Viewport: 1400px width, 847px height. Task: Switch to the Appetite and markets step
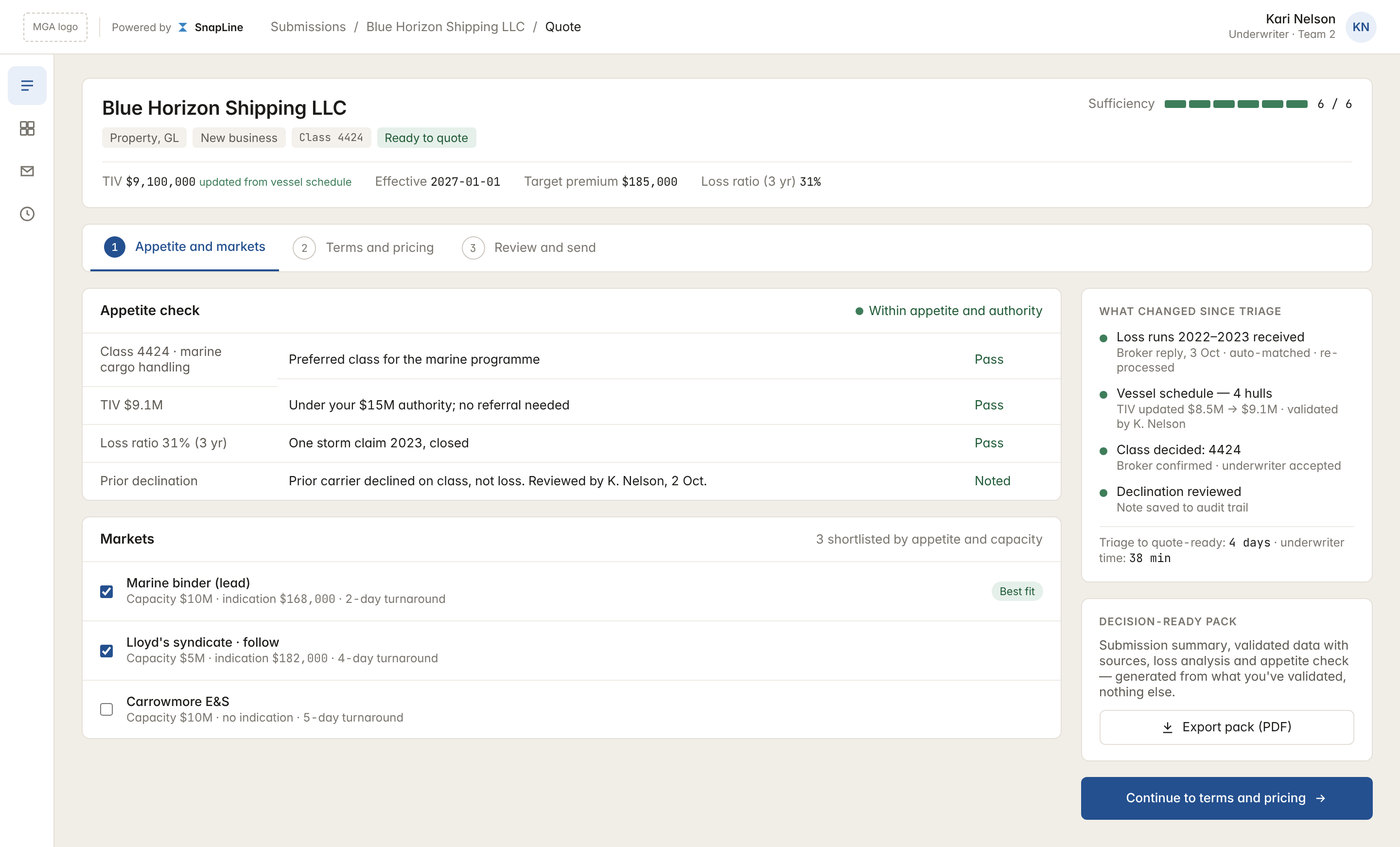pyautogui.click(x=185, y=247)
